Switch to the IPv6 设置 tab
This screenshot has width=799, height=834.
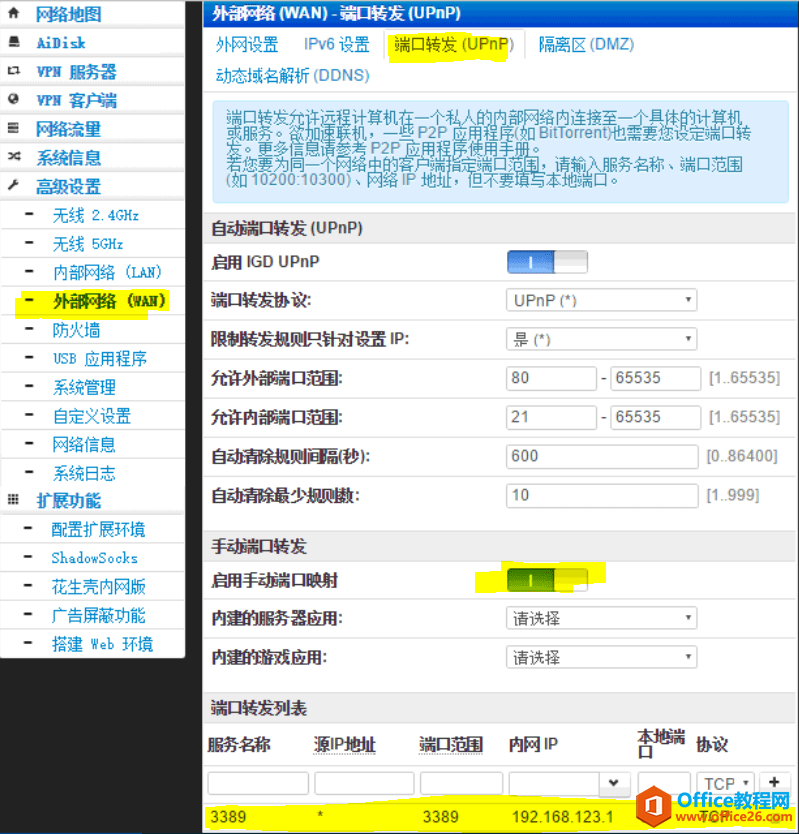(x=337, y=45)
